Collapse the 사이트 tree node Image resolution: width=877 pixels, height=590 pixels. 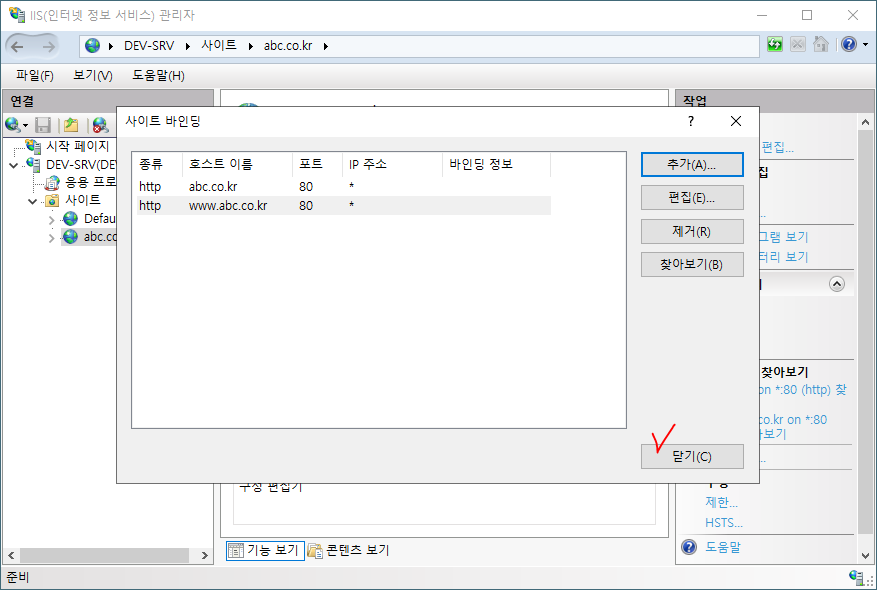(33, 201)
